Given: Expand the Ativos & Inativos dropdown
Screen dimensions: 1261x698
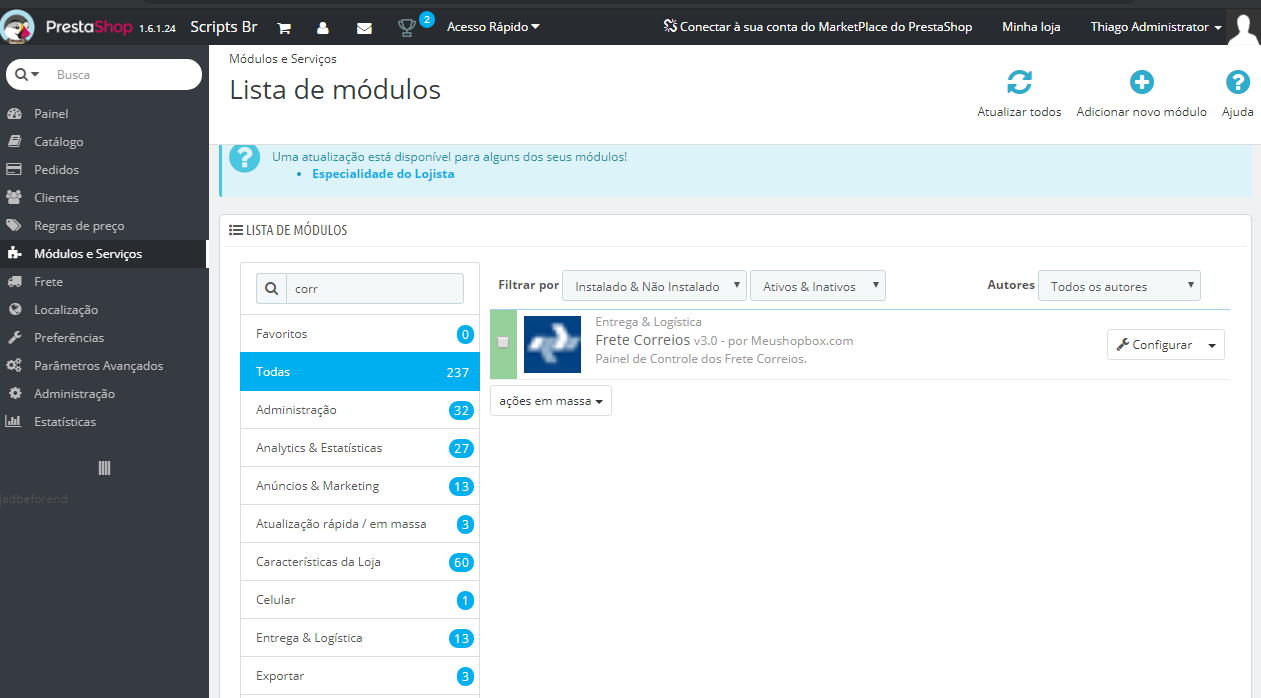Looking at the screenshot, I should [817, 287].
